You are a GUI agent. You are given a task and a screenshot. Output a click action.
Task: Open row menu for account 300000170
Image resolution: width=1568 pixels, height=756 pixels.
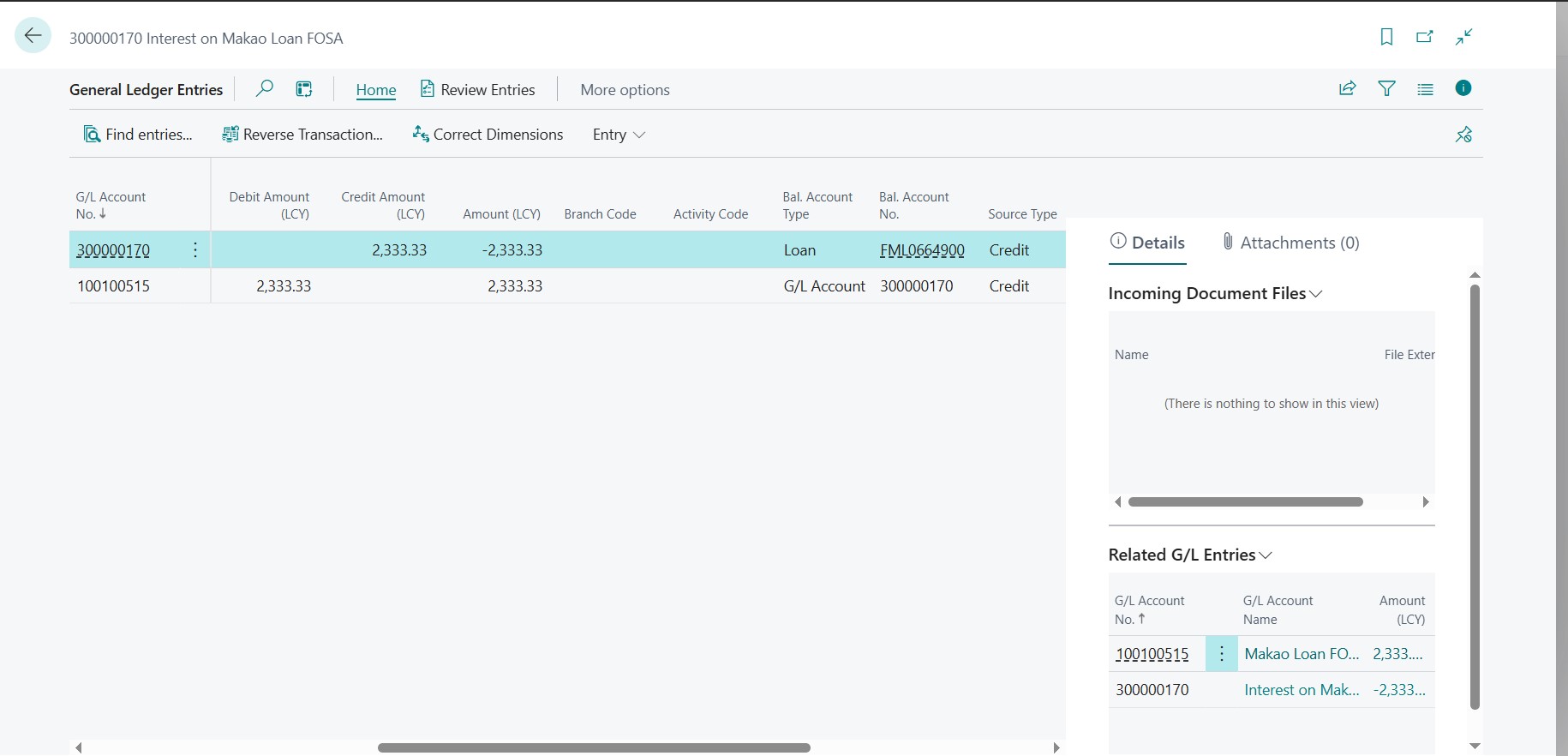[195, 250]
